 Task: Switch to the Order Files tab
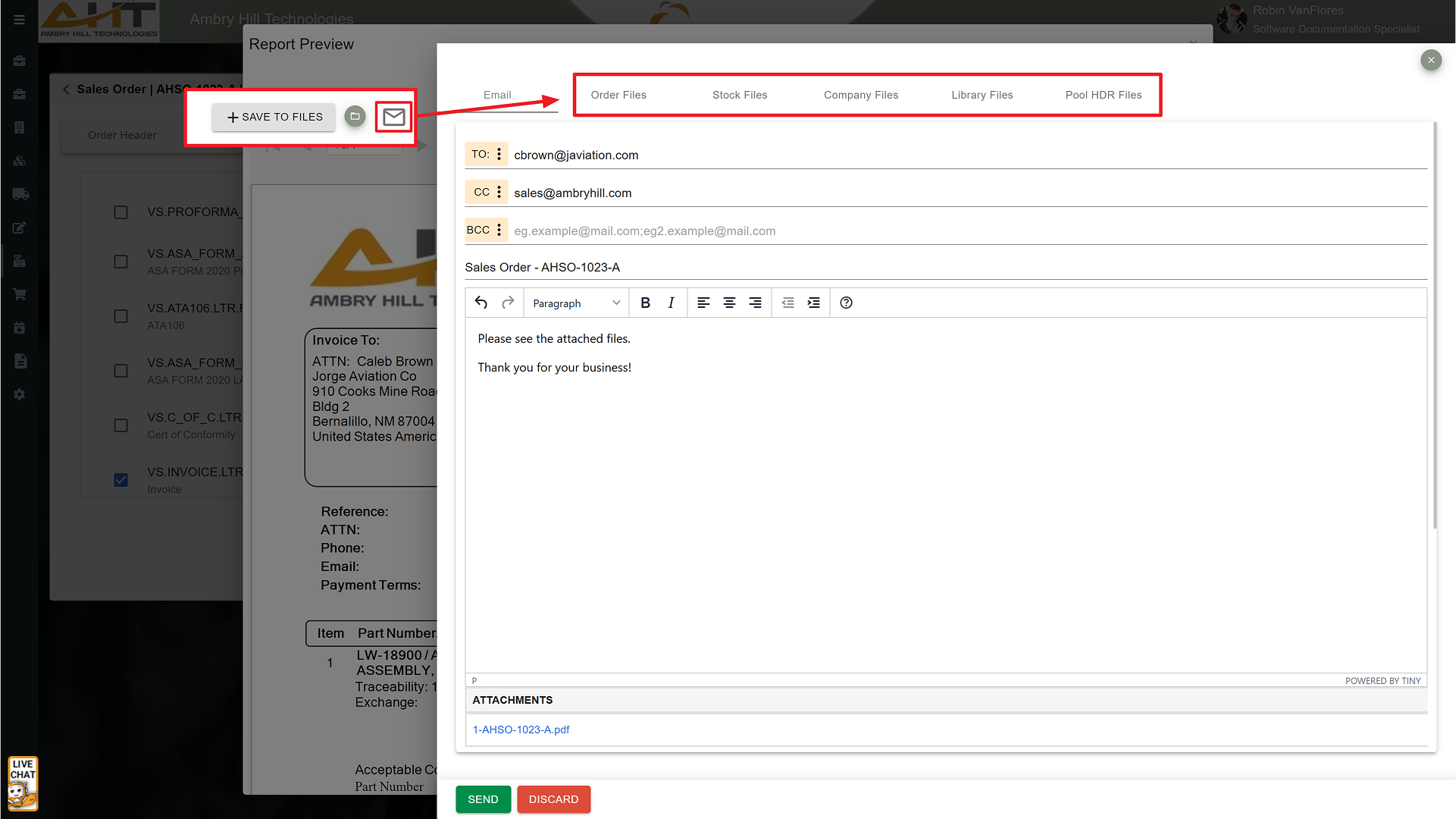(618, 95)
